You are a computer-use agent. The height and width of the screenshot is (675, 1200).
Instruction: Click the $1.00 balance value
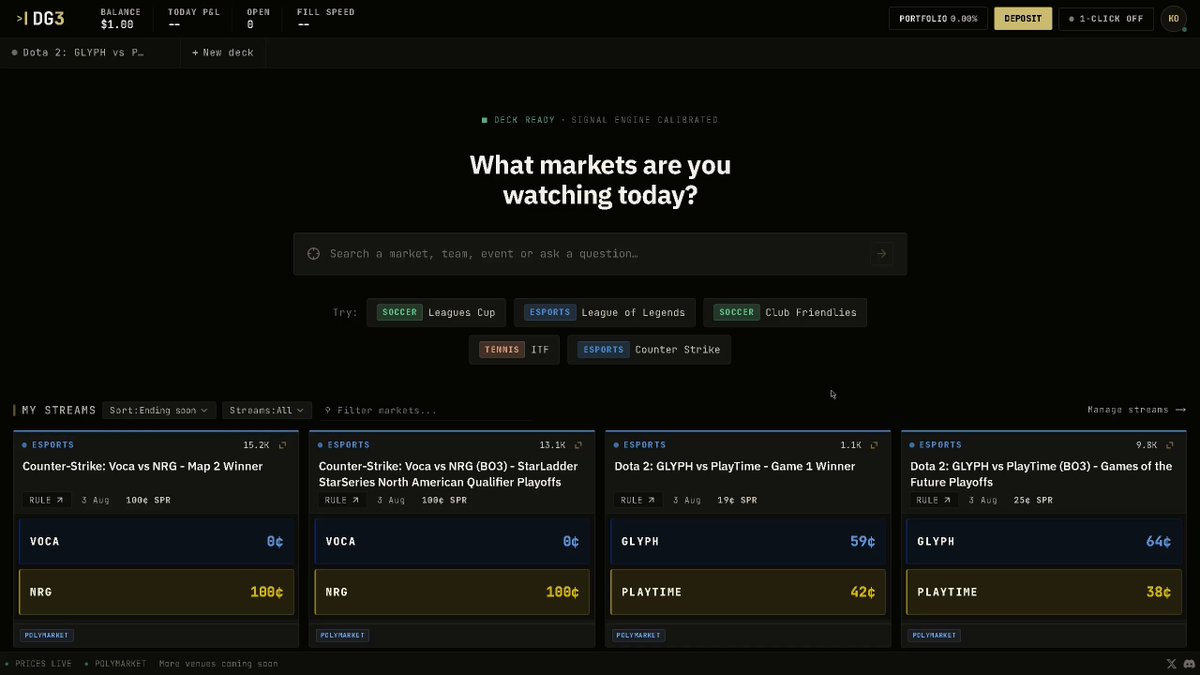pyautogui.click(x=117, y=25)
